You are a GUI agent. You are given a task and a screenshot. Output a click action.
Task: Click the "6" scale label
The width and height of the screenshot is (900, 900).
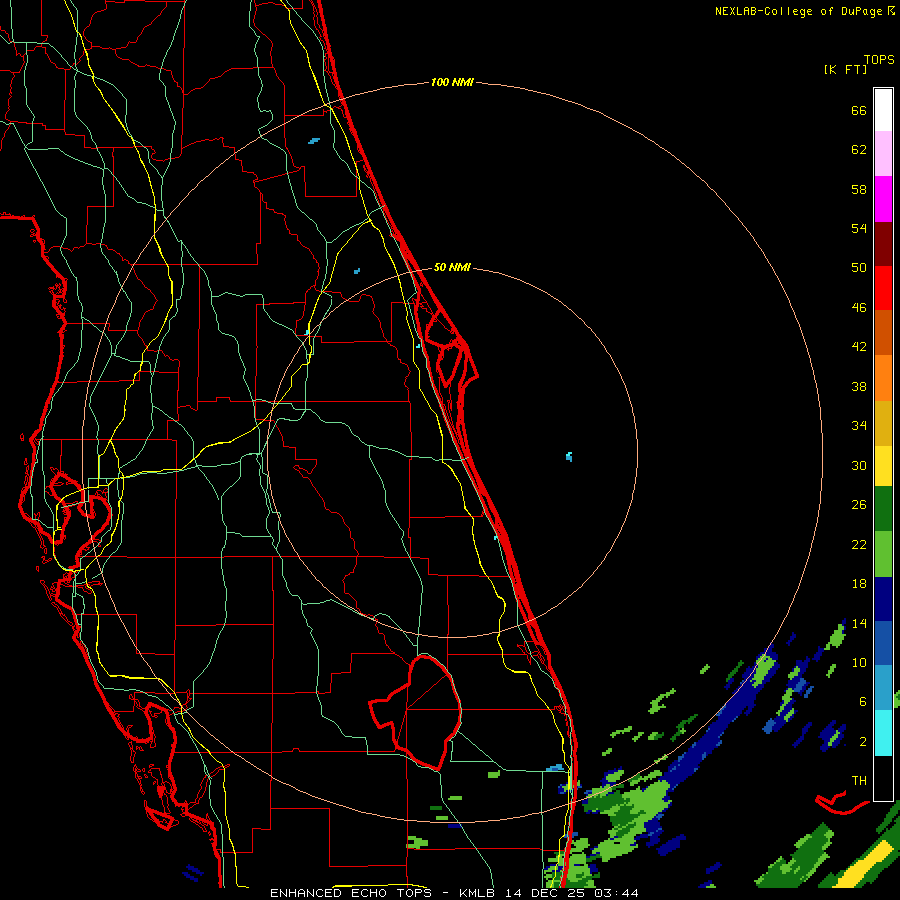[862, 702]
